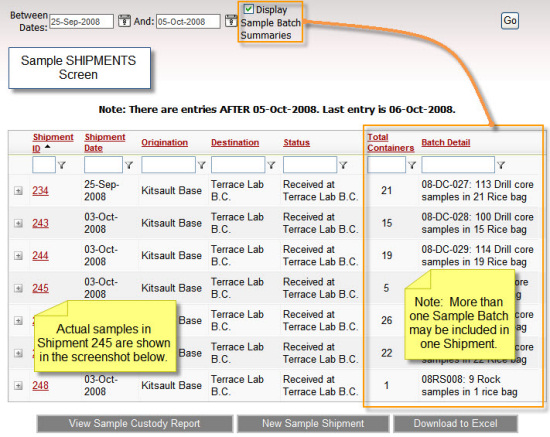
Task: Expand row for shipment 234
Action: (x=18, y=191)
